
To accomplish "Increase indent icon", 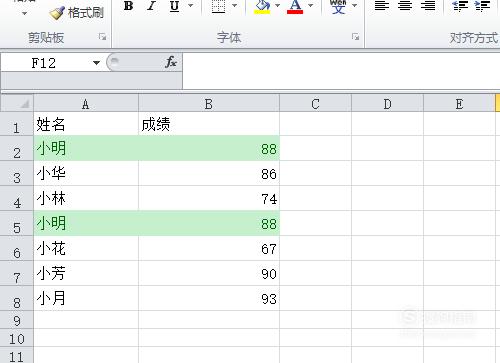I will (x=482, y=6).
